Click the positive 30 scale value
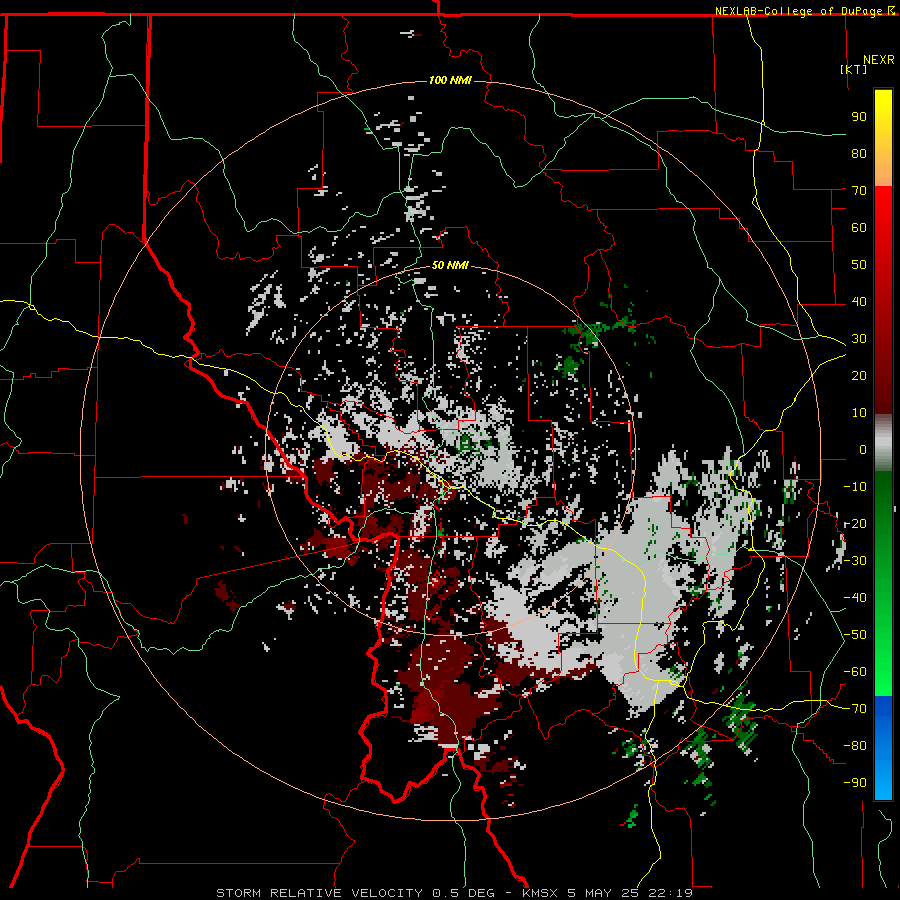Viewport: 900px width, 900px height. (859, 339)
